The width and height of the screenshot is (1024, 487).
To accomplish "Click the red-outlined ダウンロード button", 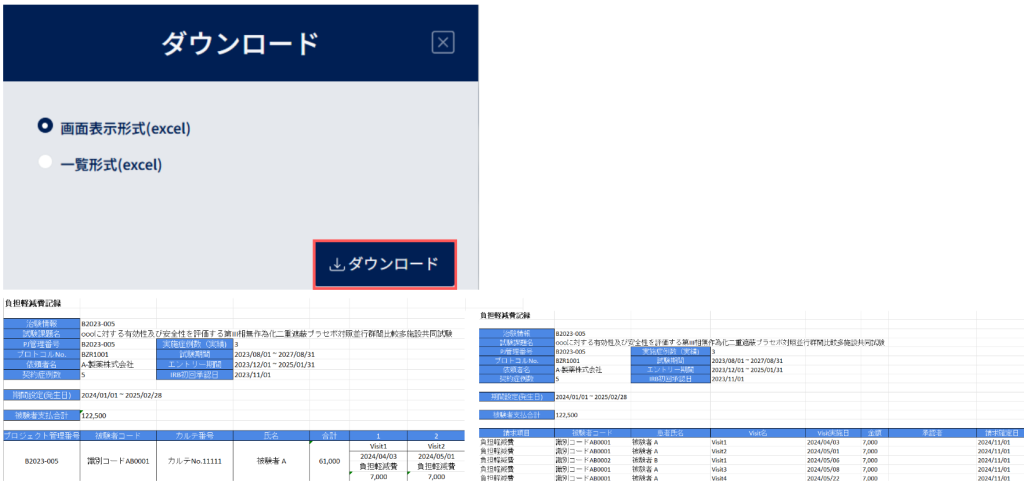I will tap(385, 265).
